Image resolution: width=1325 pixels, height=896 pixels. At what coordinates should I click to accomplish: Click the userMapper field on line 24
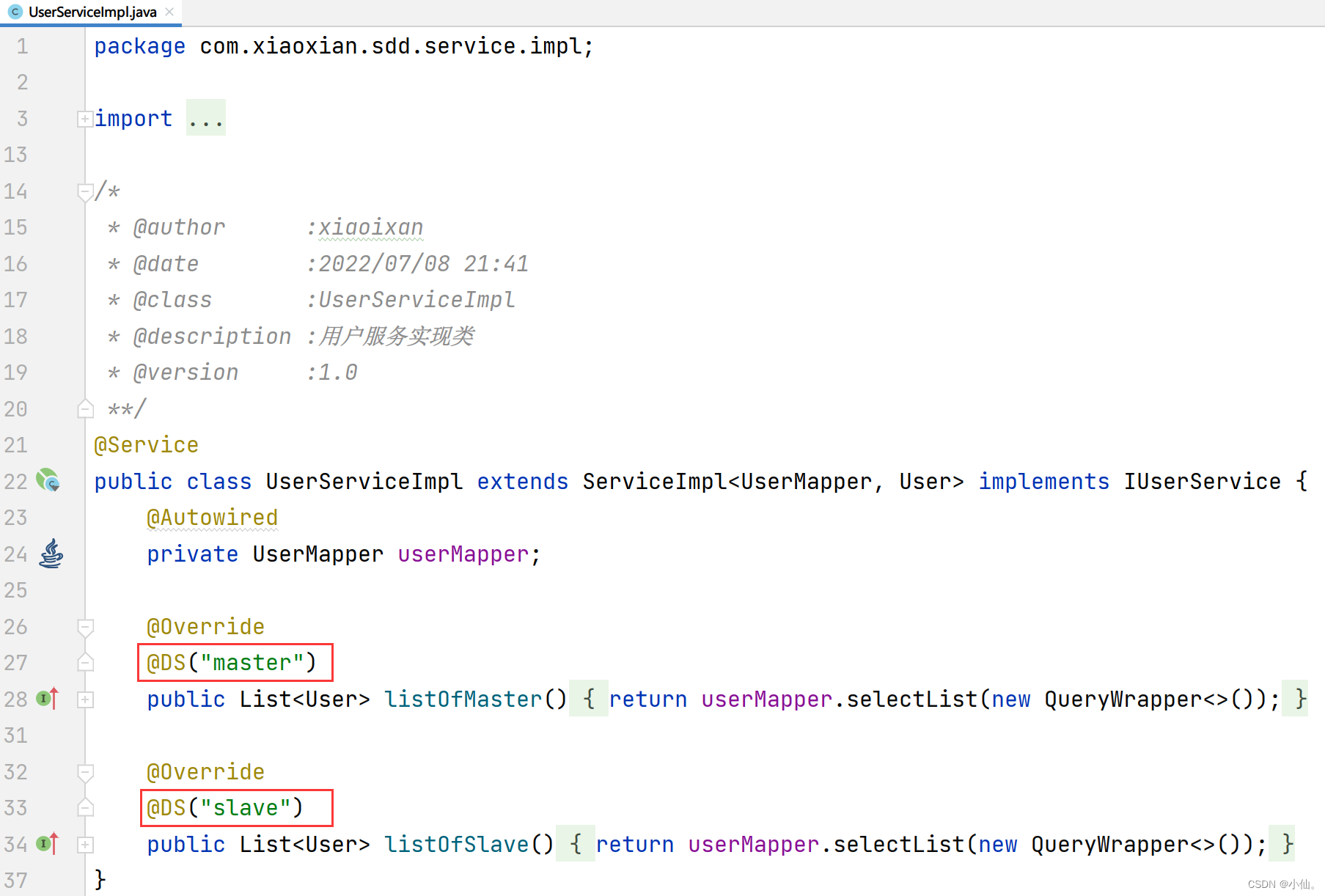463,554
